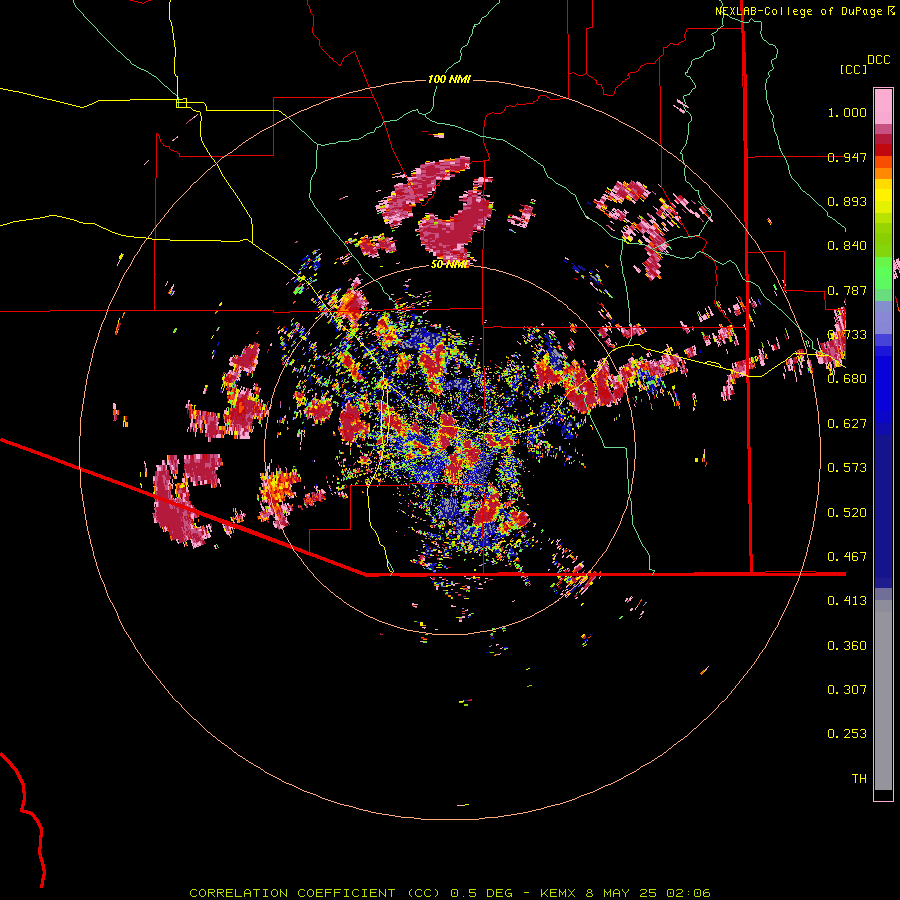Click the 1.000 scale value

(x=847, y=112)
